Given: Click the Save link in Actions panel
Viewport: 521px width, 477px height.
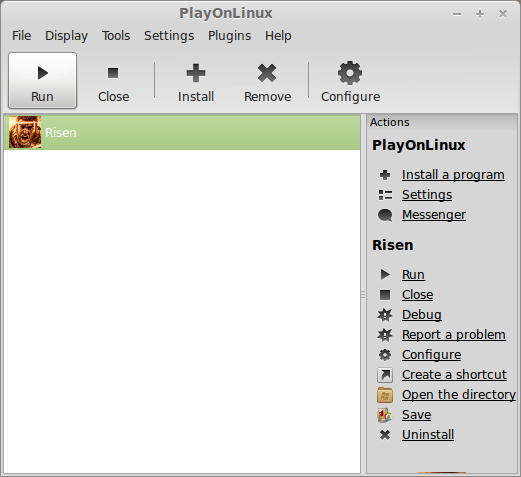Looking at the screenshot, I should coord(416,415).
